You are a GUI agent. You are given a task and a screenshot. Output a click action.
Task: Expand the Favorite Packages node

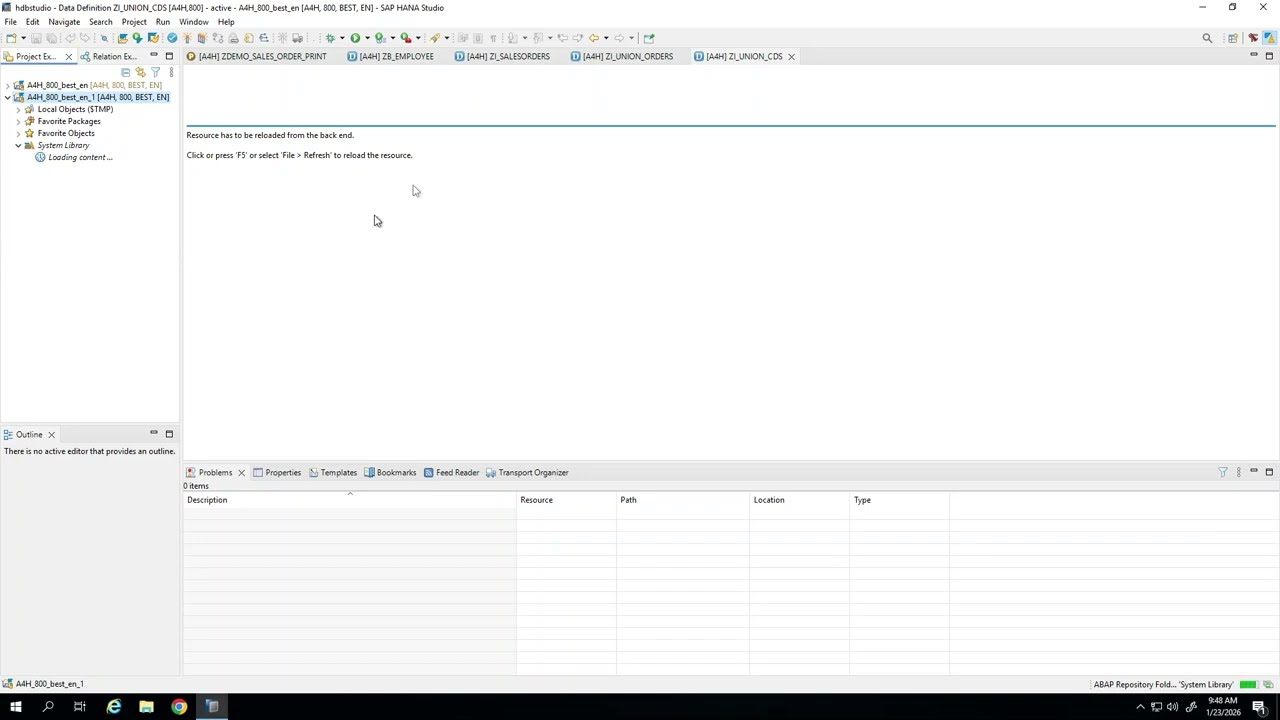18,121
